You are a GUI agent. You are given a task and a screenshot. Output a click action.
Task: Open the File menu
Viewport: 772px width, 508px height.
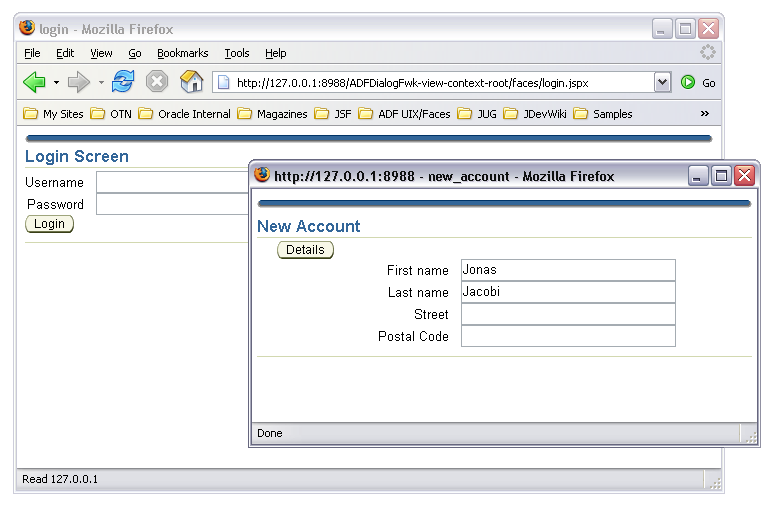coord(32,53)
